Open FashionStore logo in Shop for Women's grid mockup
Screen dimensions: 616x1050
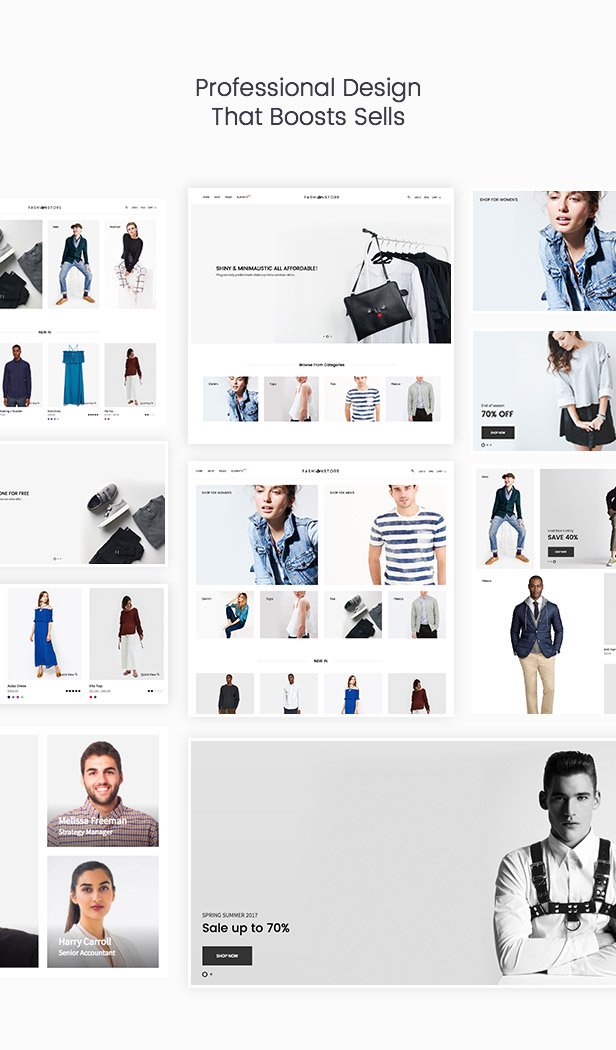[321, 471]
